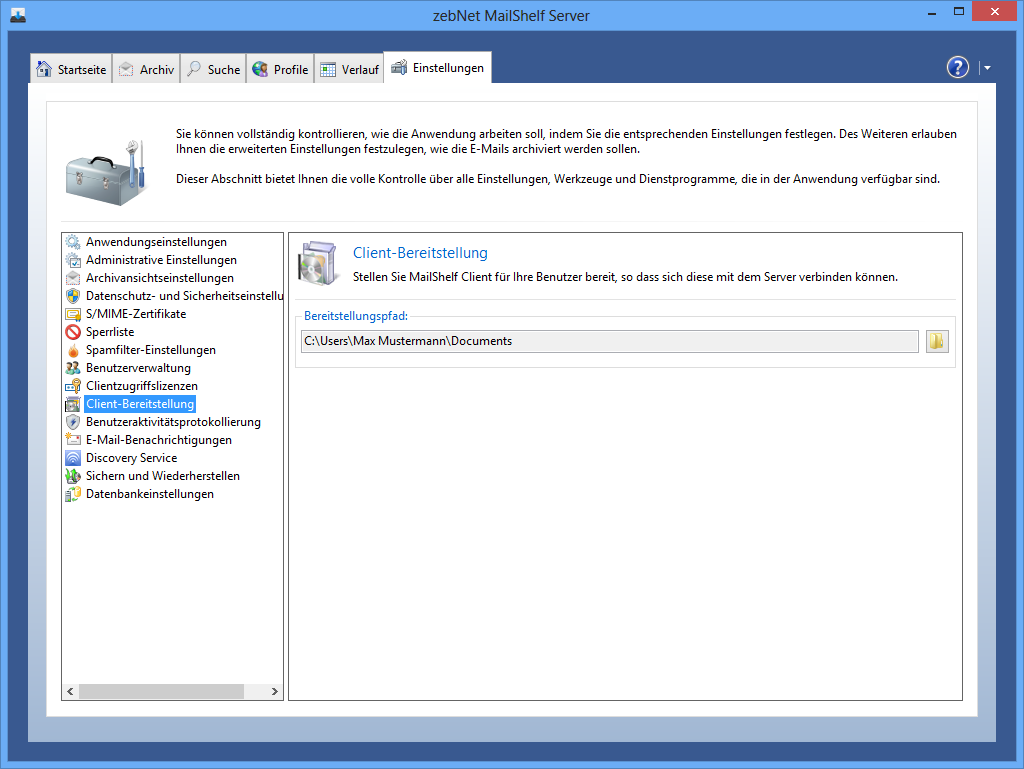Minimize the MailShelf Server window
The height and width of the screenshot is (769, 1024).
[x=932, y=12]
